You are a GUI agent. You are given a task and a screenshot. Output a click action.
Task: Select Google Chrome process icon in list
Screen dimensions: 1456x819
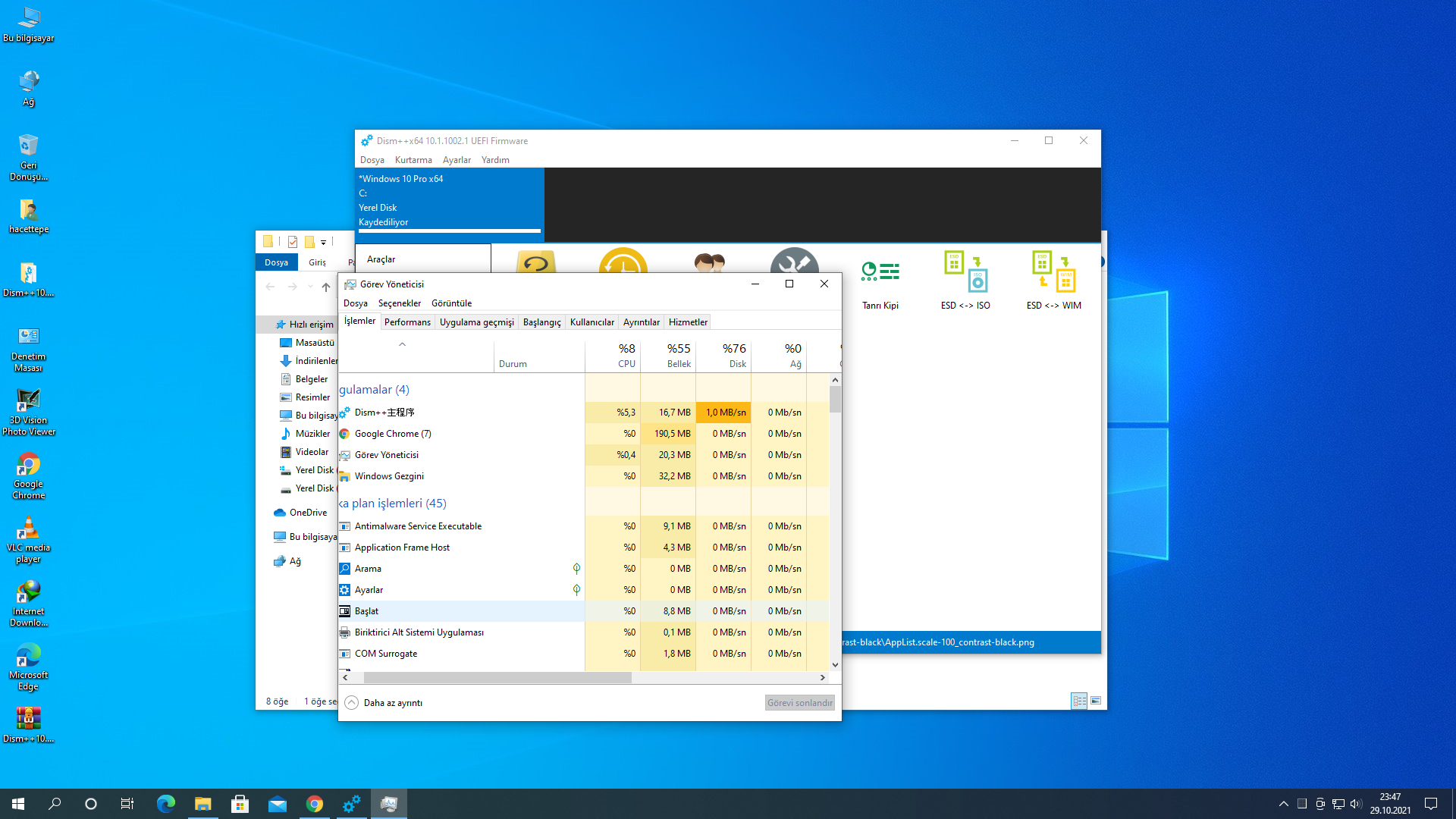coord(344,434)
